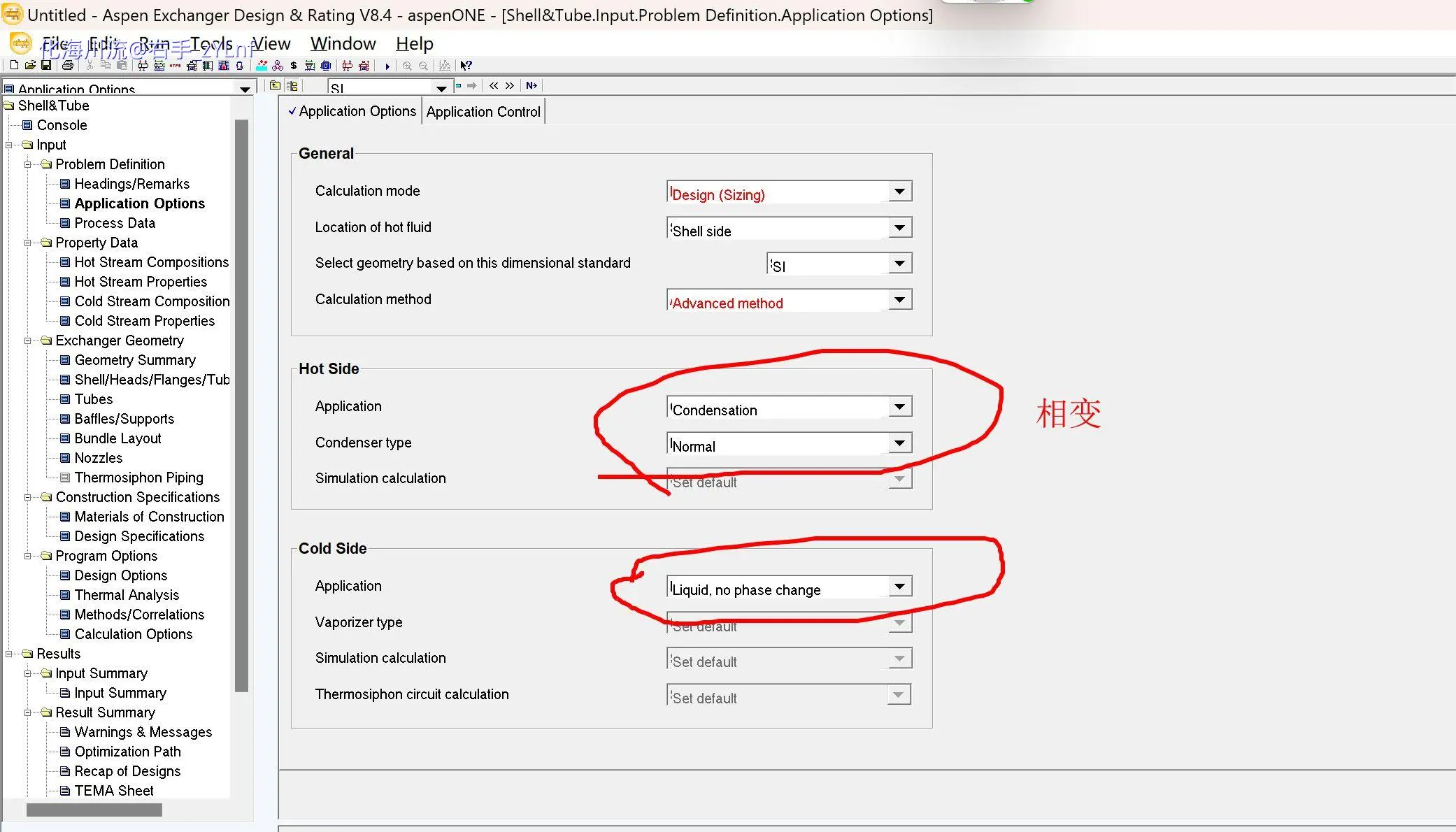This screenshot has height=832, width=1456.
Task: Click the HTFS toolbar icon
Action: 175,66
